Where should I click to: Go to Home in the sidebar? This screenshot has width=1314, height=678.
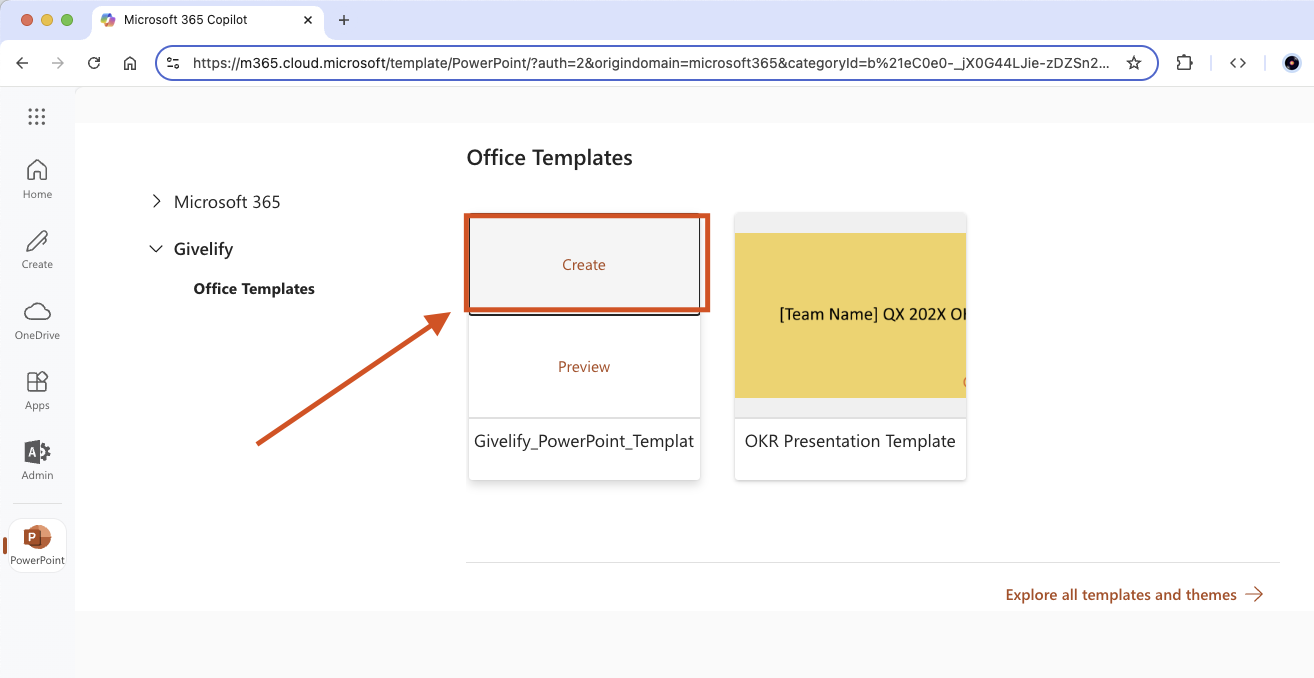[37, 179]
